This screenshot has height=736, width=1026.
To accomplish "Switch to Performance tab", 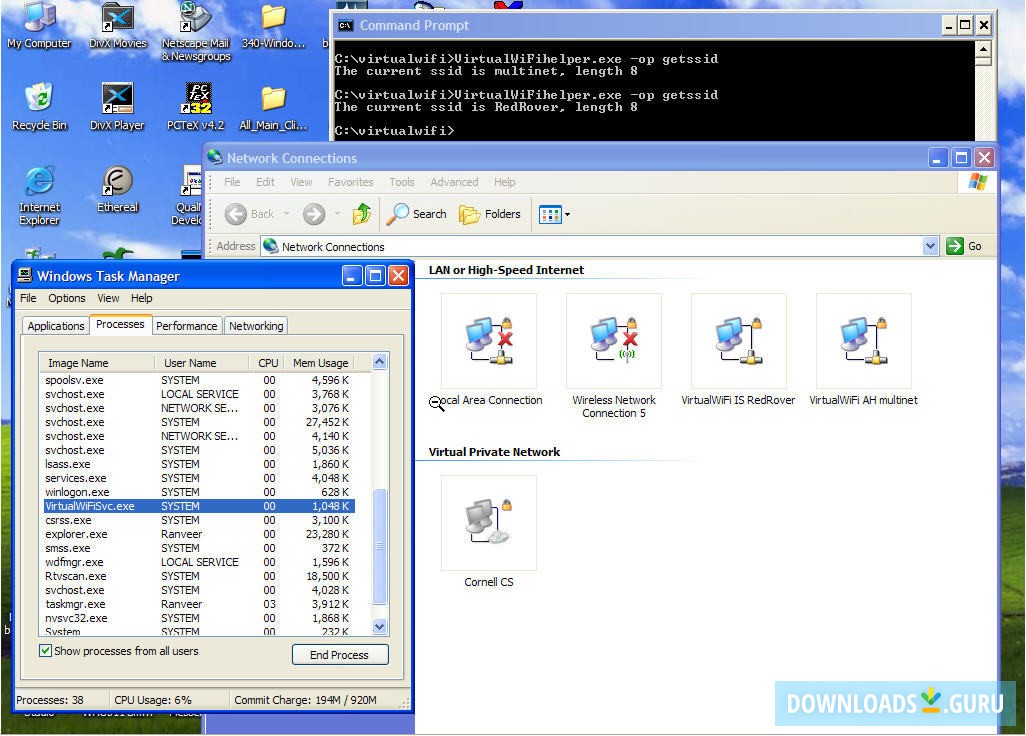I will pyautogui.click(x=186, y=326).
